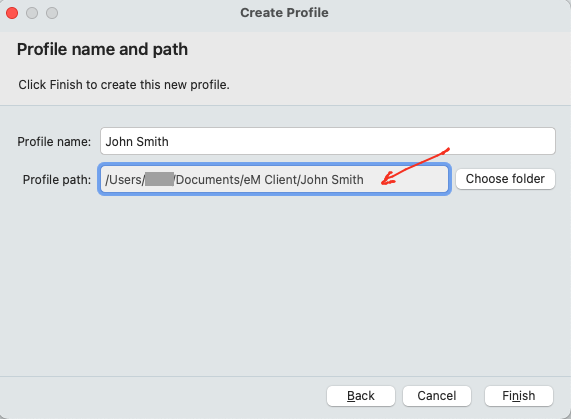The image size is (571, 419).
Task: Click the 'Profile name and path' heading
Action: [102, 49]
